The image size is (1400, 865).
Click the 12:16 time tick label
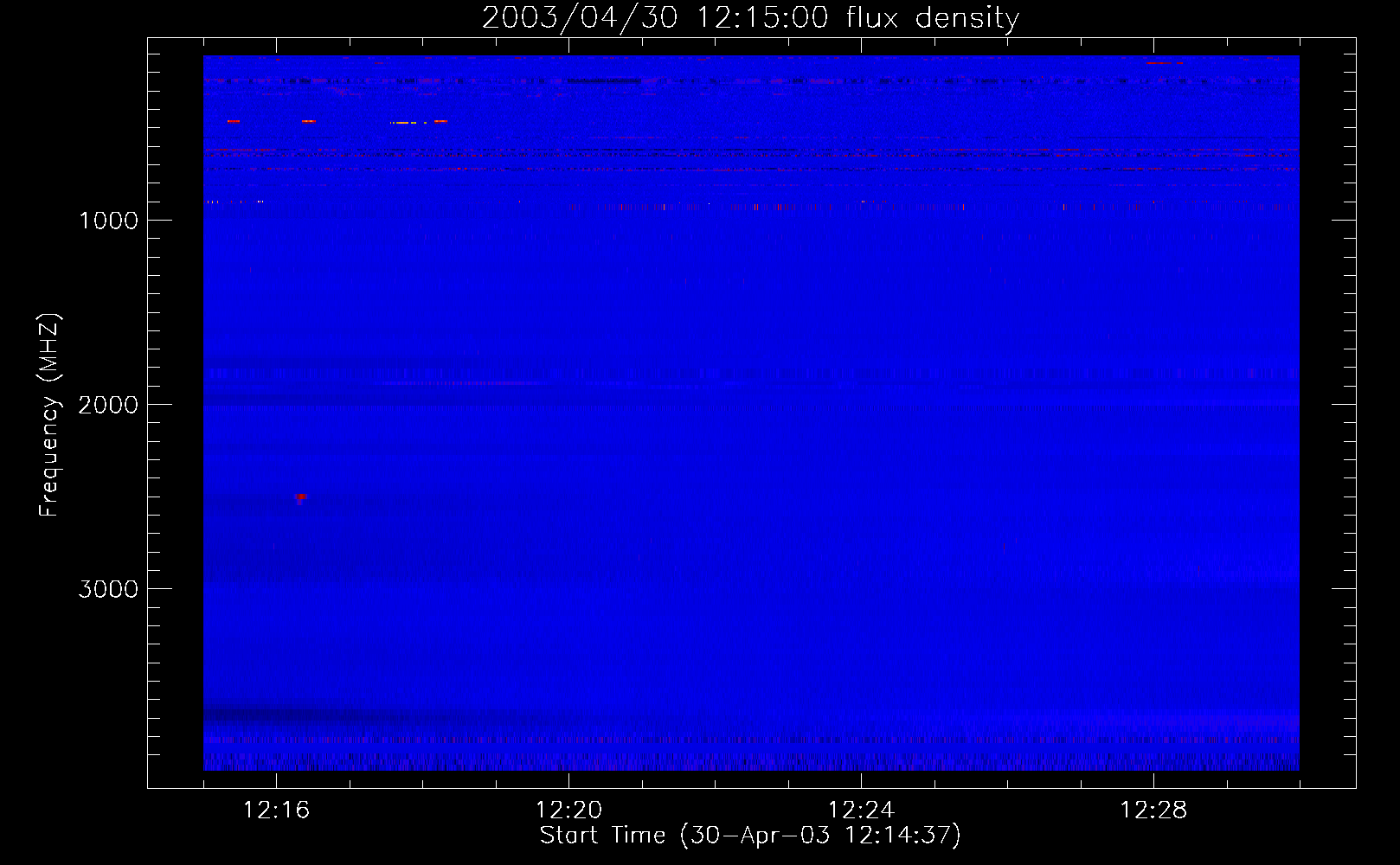coord(276,811)
